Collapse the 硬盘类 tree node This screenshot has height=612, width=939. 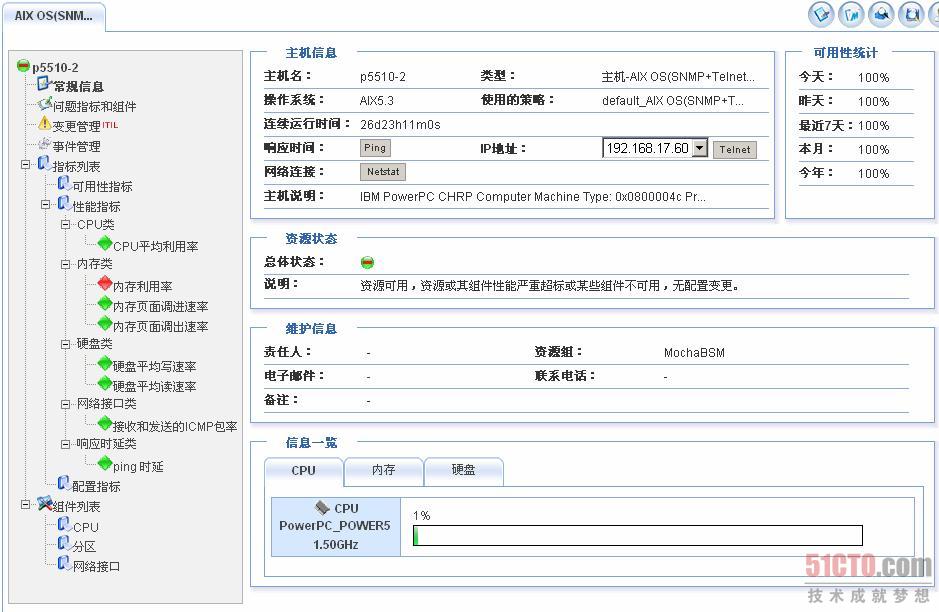[x=65, y=344]
